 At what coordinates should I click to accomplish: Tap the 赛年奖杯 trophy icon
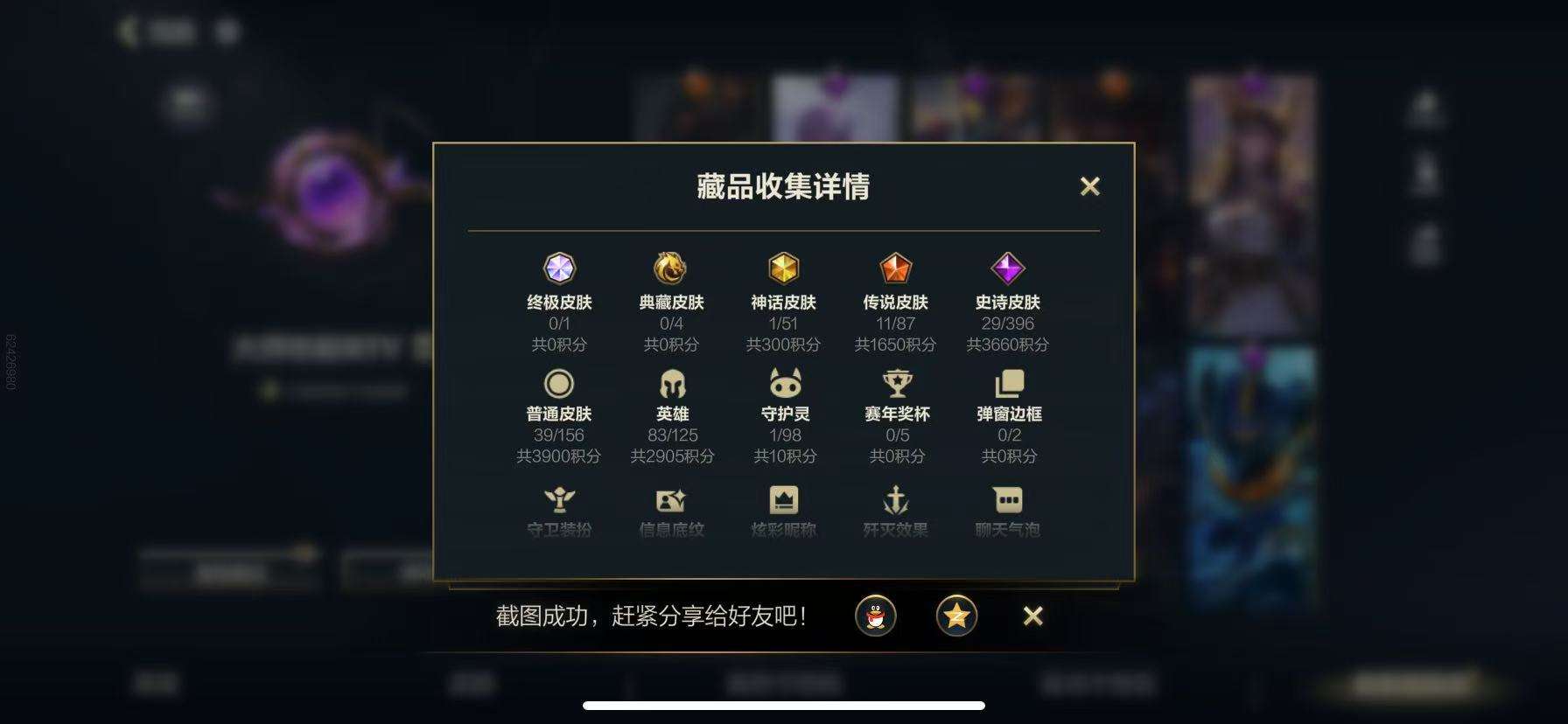(897, 383)
